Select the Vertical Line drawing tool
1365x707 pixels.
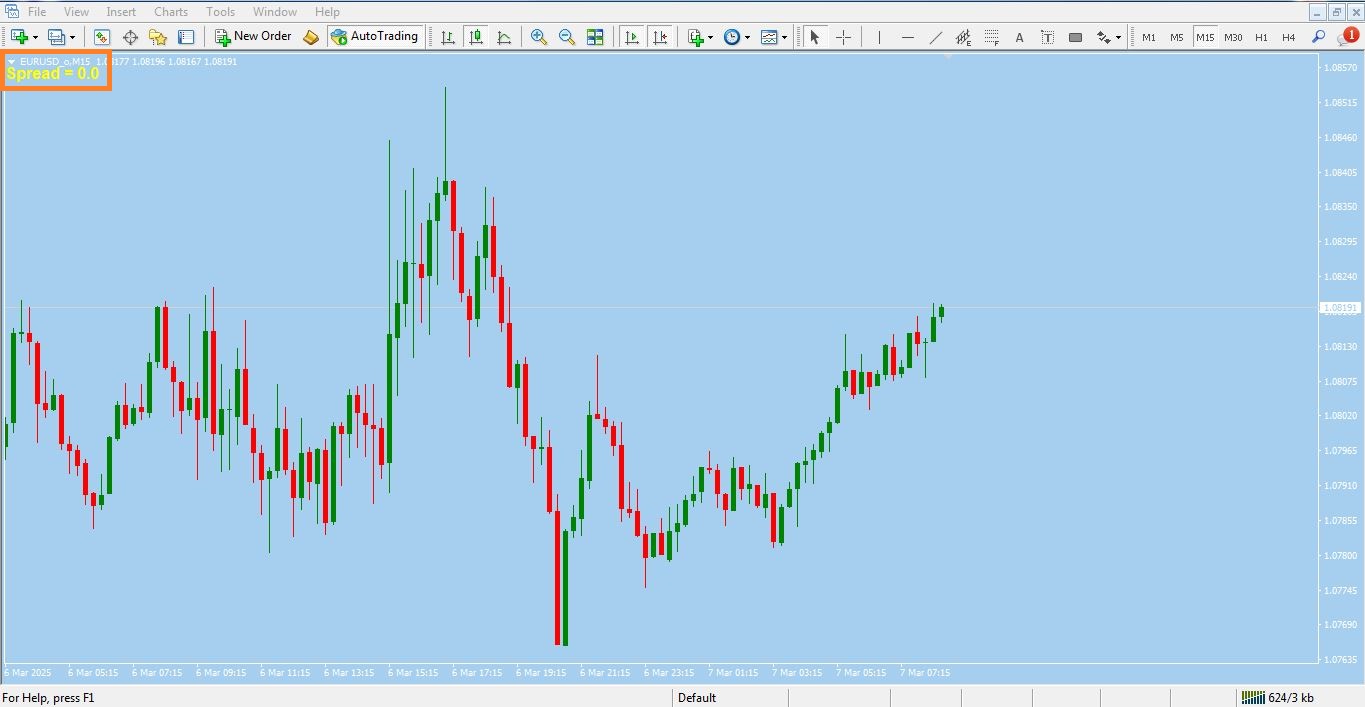[879, 37]
